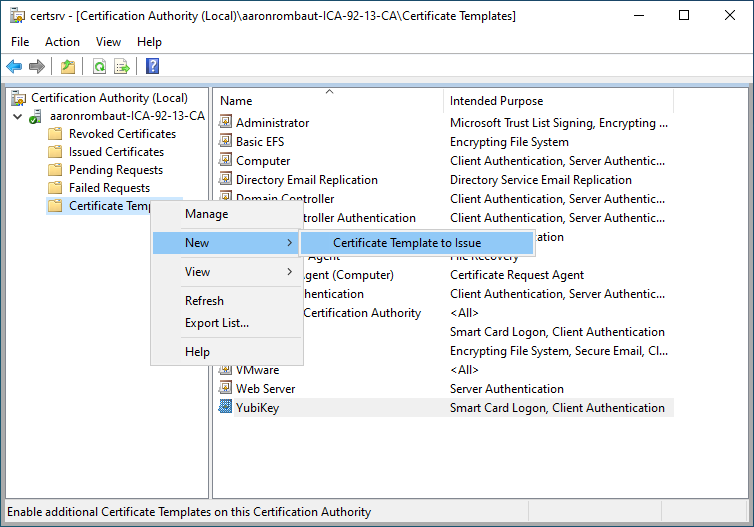Click the Web Server template icon
Screen dimensions: 754x527
226,389
